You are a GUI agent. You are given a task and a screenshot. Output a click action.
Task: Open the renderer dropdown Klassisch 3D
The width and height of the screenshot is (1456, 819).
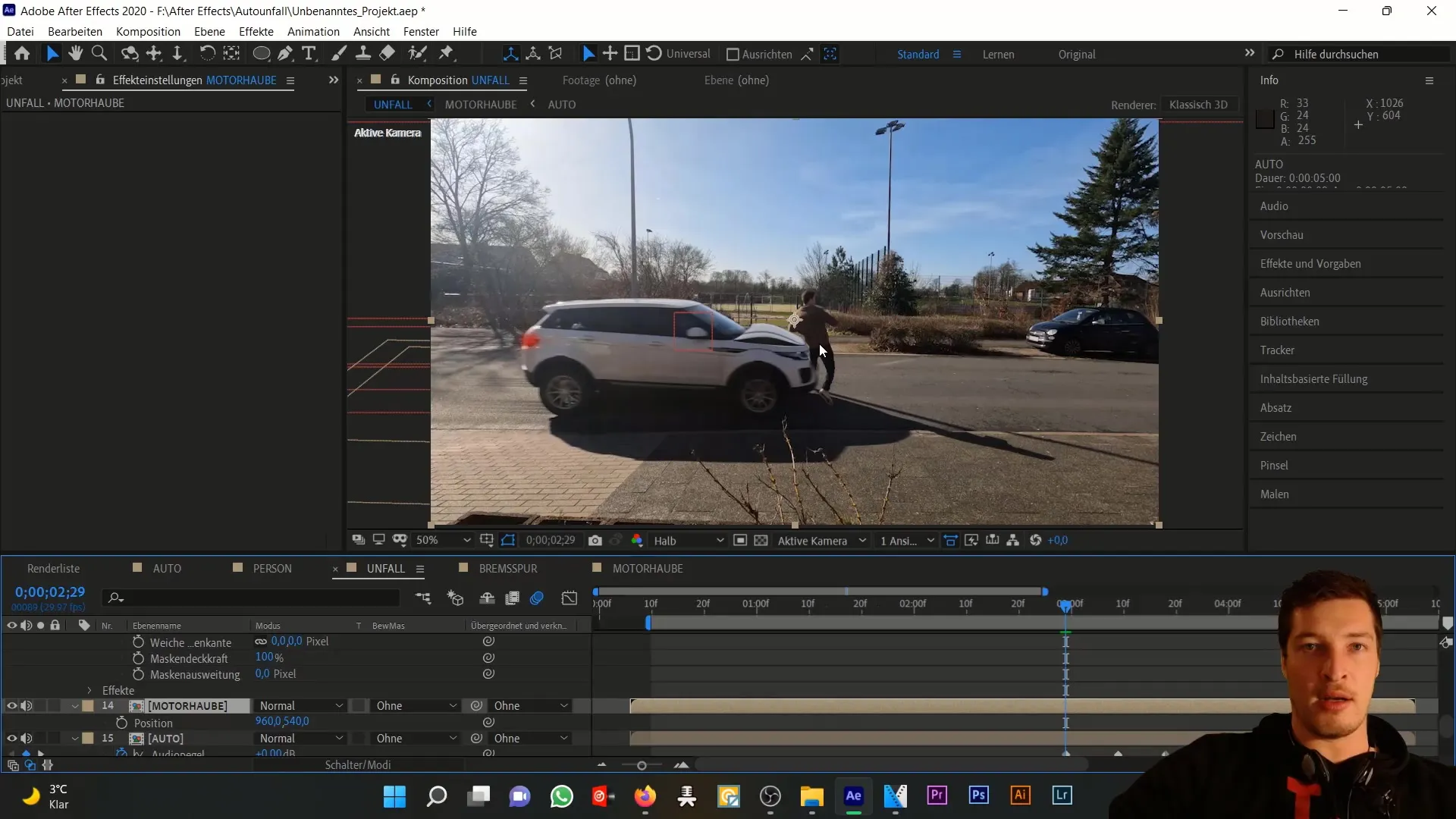click(1198, 104)
